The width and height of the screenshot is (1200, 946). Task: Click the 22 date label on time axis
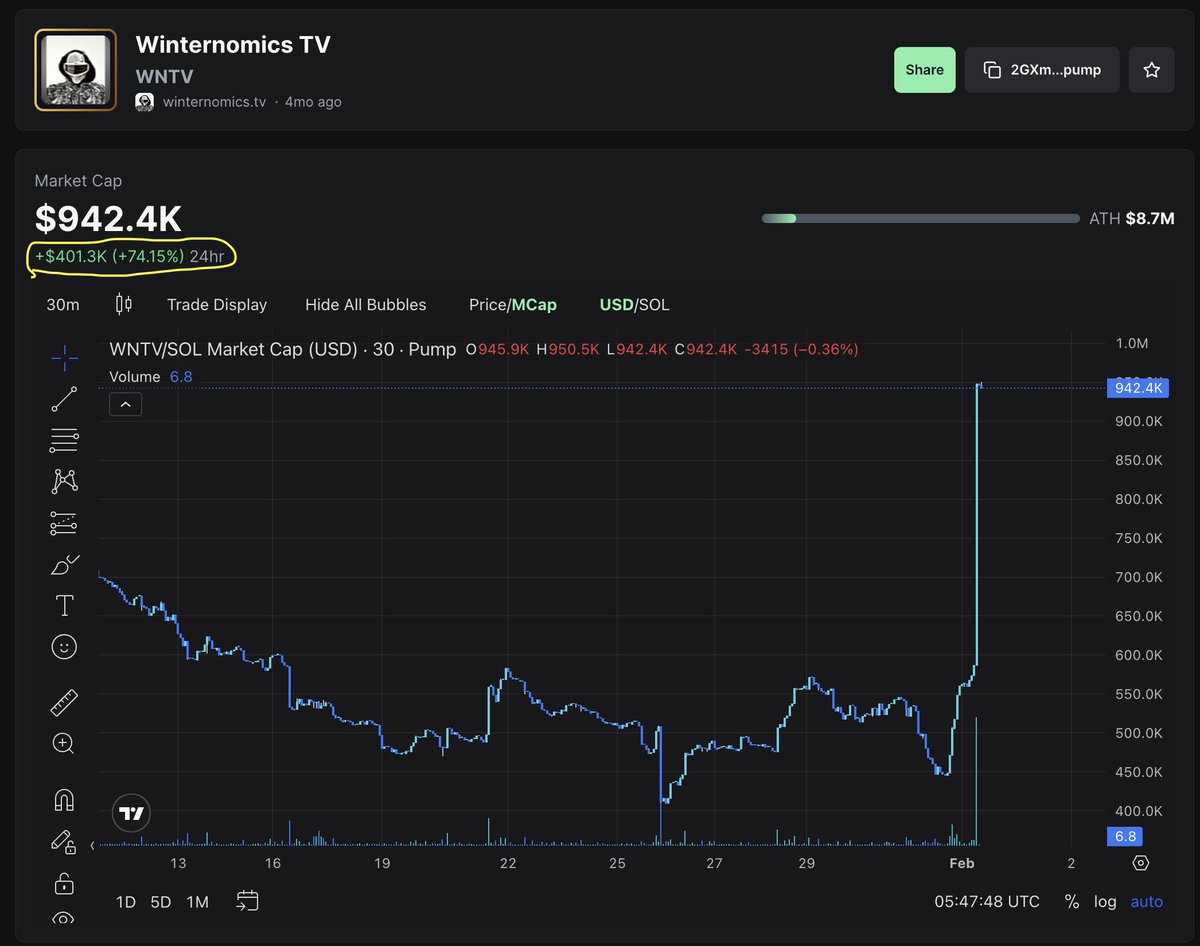[508, 863]
